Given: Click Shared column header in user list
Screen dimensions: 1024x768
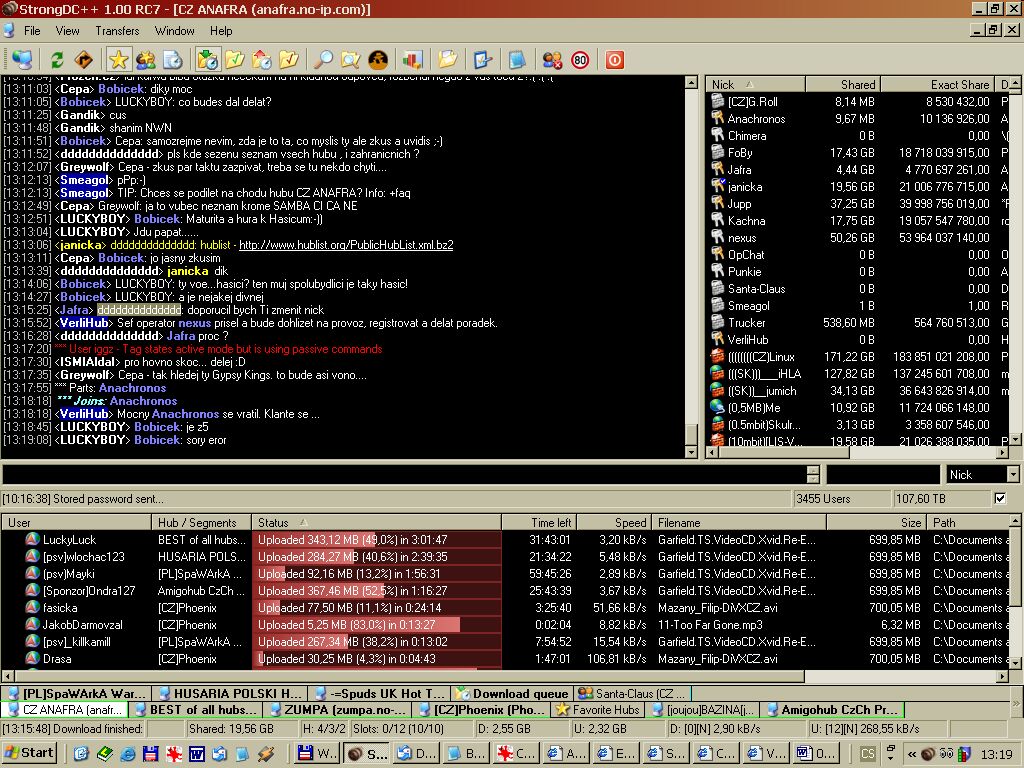Looking at the screenshot, I should click(x=843, y=84).
